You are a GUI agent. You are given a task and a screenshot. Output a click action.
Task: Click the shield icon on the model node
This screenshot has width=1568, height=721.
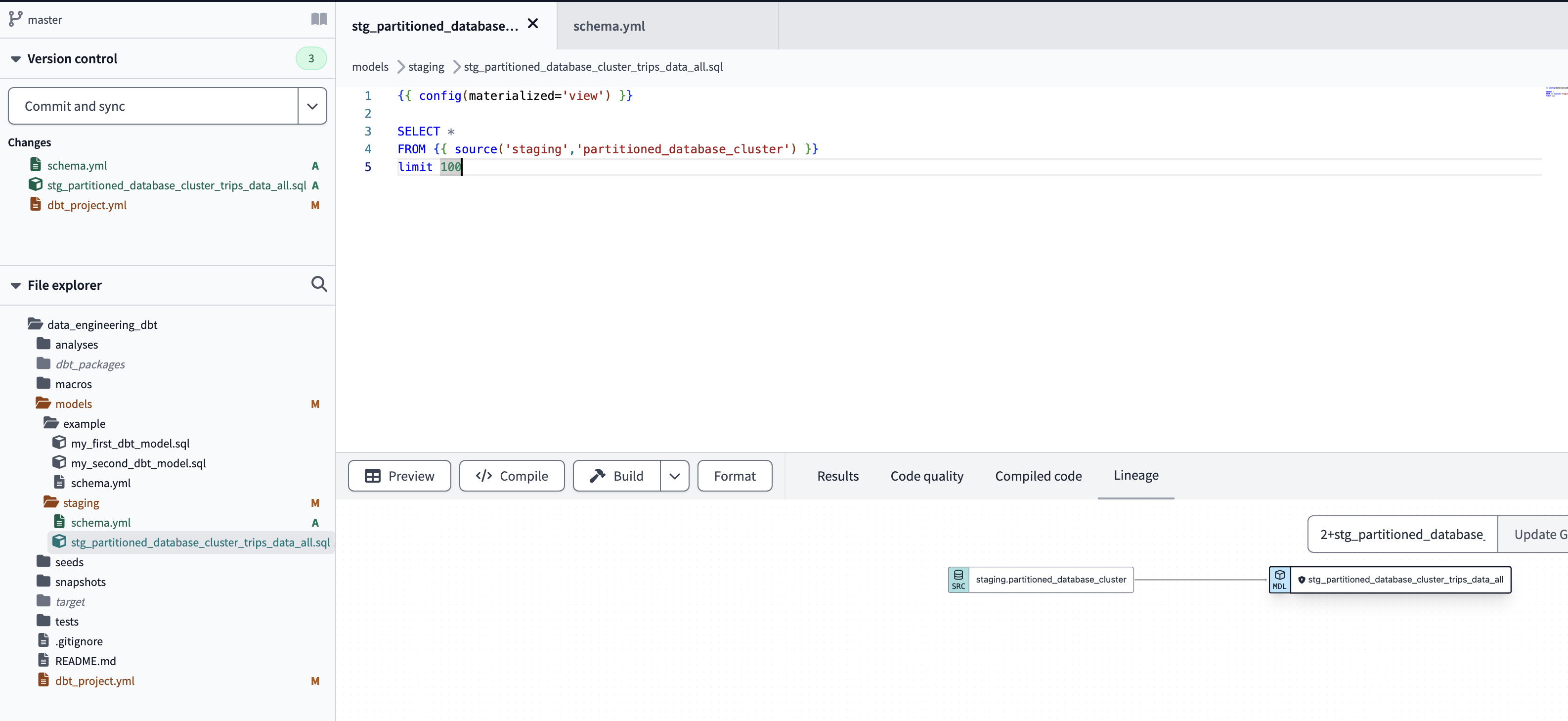(1302, 580)
